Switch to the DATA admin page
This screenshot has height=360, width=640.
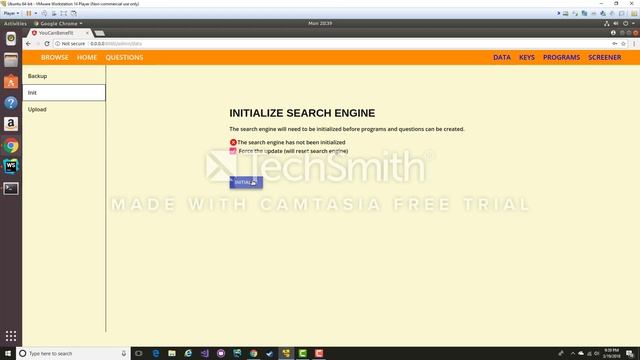(502, 58)
